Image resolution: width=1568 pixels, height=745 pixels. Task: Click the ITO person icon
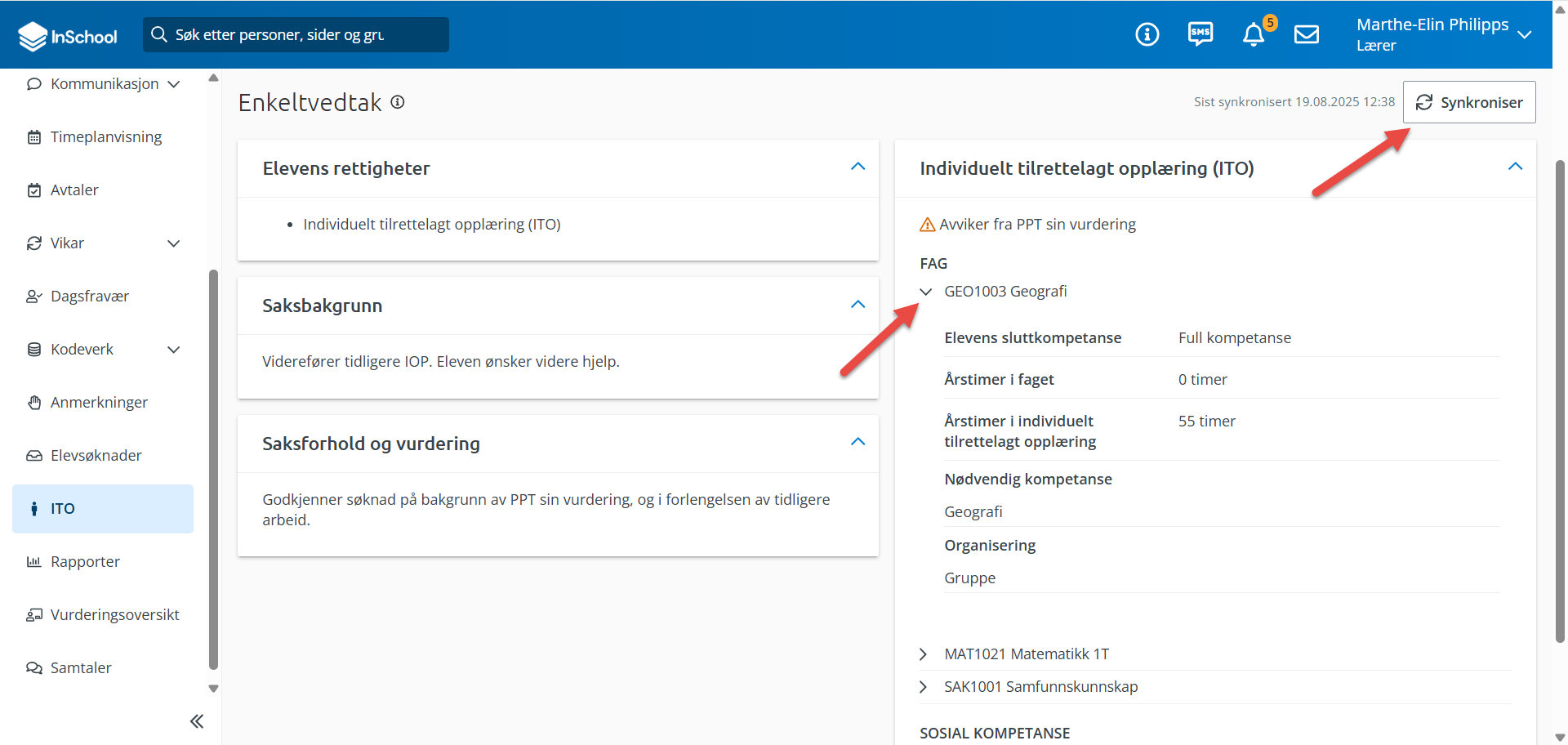pos(34,509)
